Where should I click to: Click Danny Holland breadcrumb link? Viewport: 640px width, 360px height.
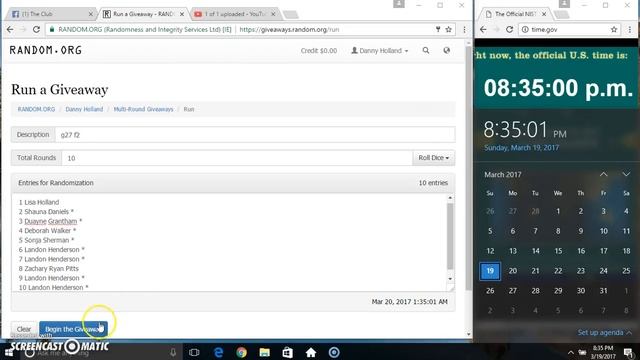[x=84, y=109]
